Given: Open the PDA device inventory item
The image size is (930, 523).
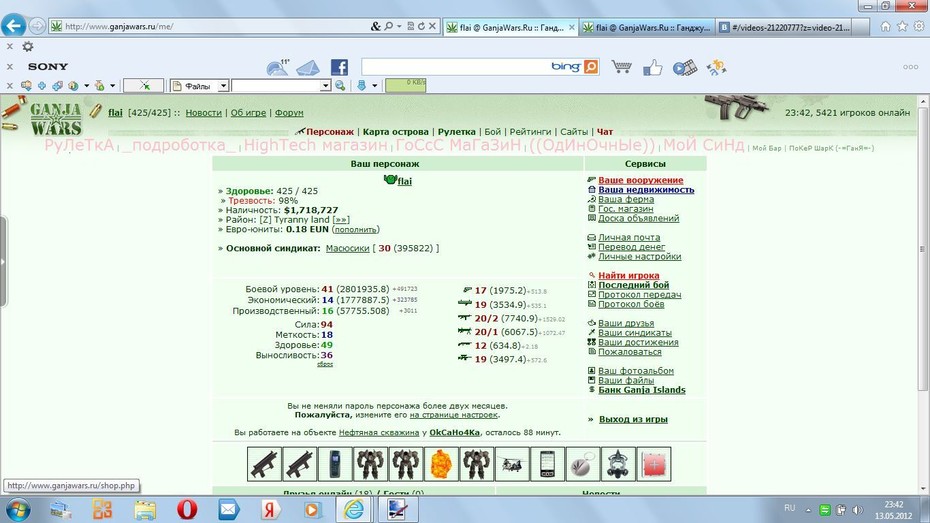Looking at the screenshot, I should point(547,464).
